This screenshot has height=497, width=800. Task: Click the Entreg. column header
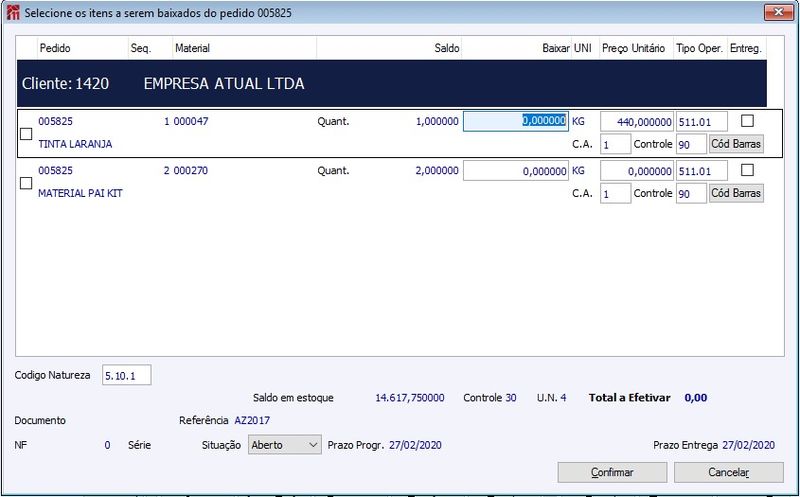tap(745, 48)
